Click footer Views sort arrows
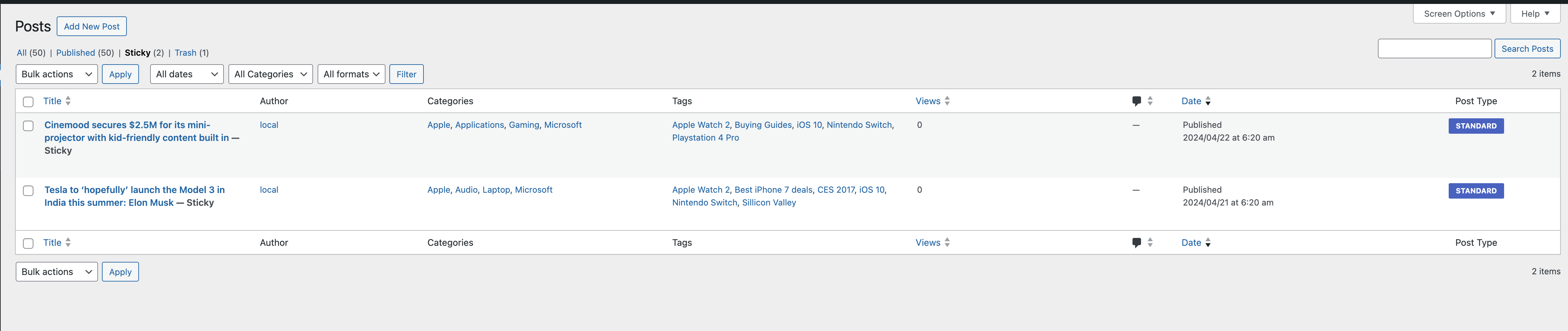Viewport: 1568px width, 331px height. tap(947, 243)
